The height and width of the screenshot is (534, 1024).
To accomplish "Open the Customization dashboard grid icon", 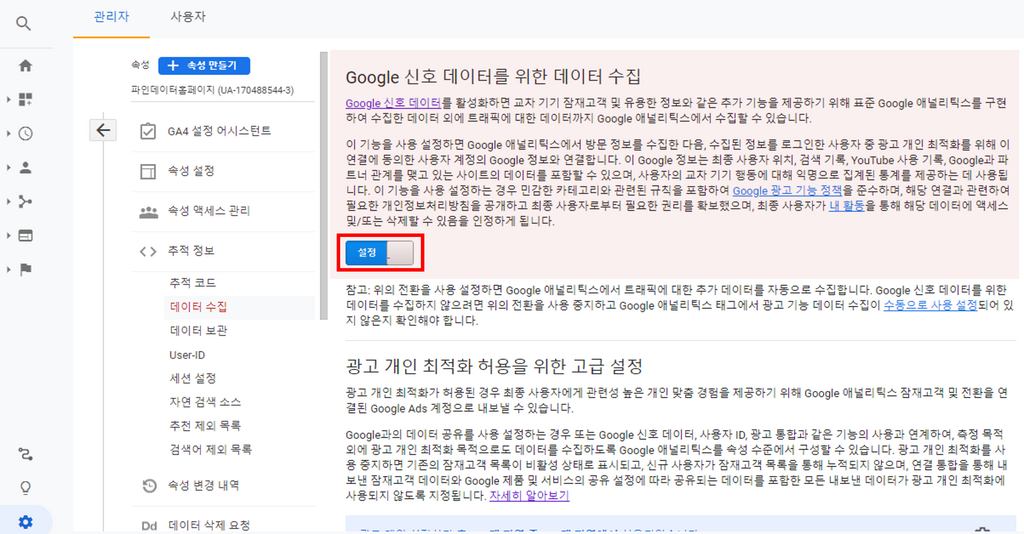I will pos(25,99).
